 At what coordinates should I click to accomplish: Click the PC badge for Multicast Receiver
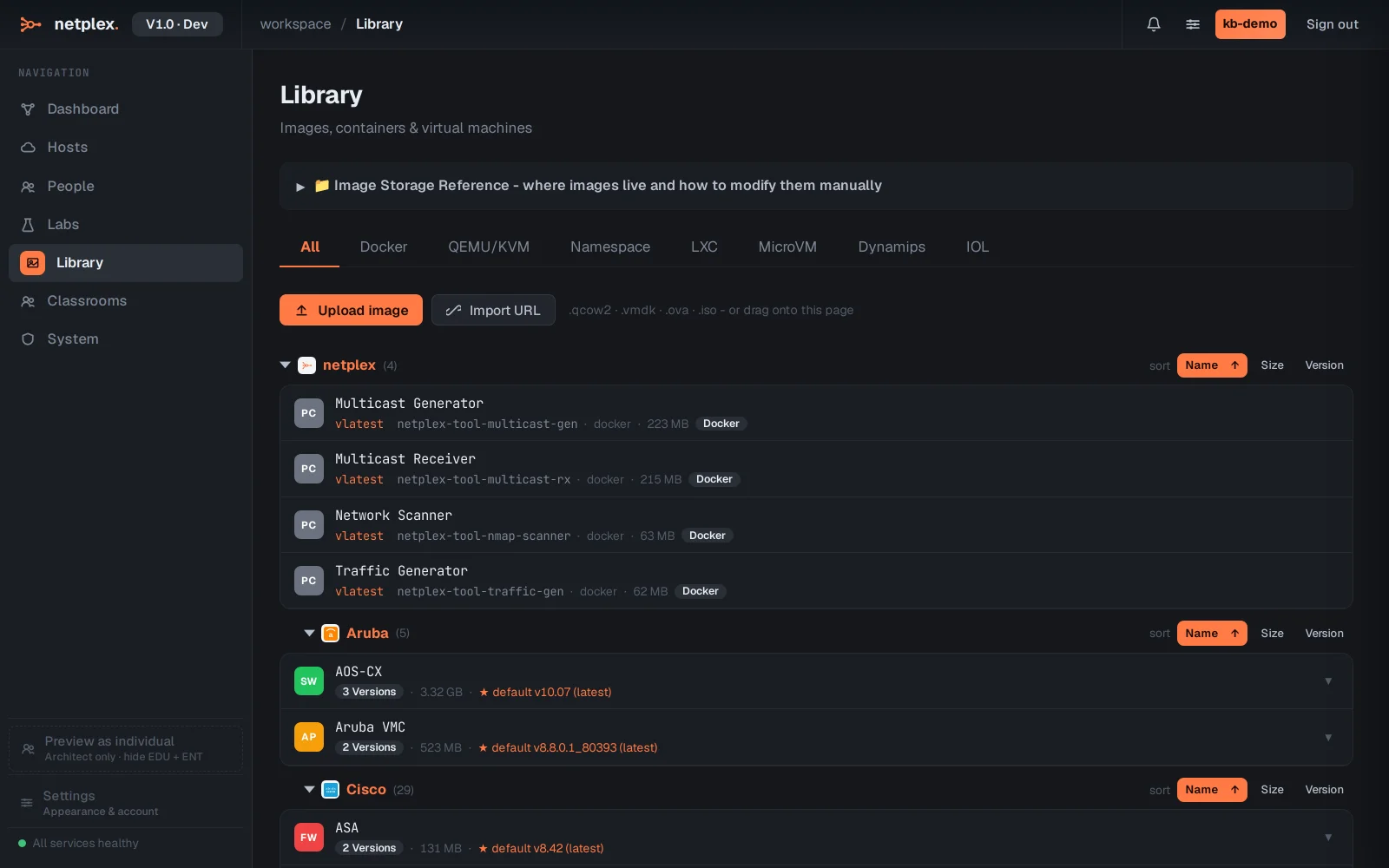coord(309,469)
